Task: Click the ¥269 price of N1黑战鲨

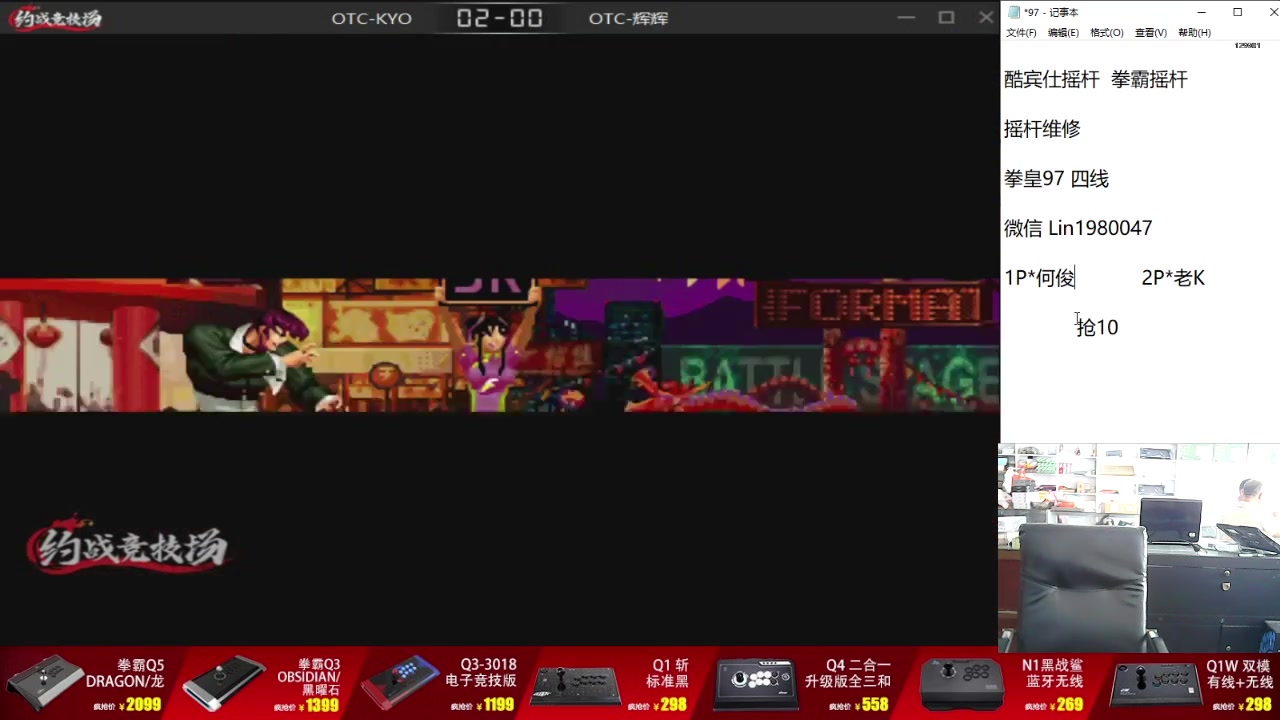Action: pos(1066,705)
